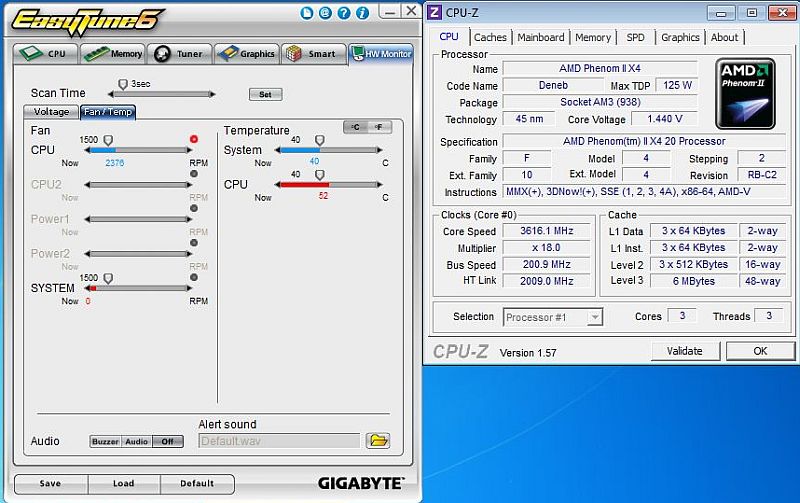Click the Core Voltage value 1.440 V
The height and width of the screenshot is (503, 800).
tap(664, 119)
